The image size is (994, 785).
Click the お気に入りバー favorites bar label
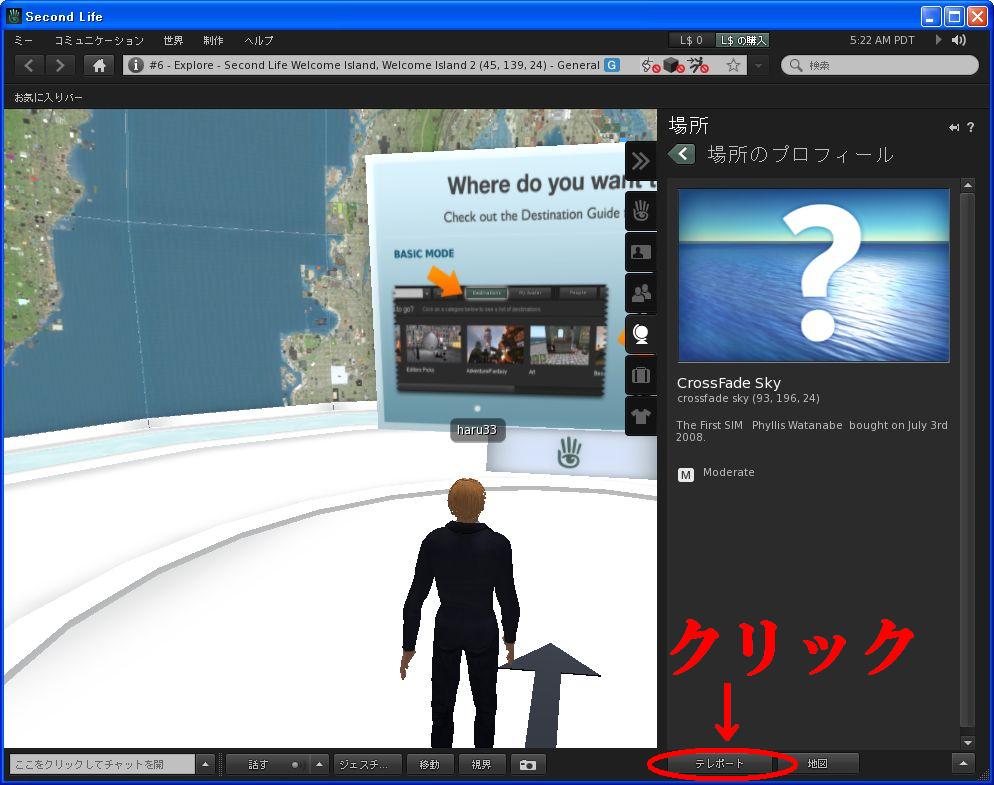(49, 98)
